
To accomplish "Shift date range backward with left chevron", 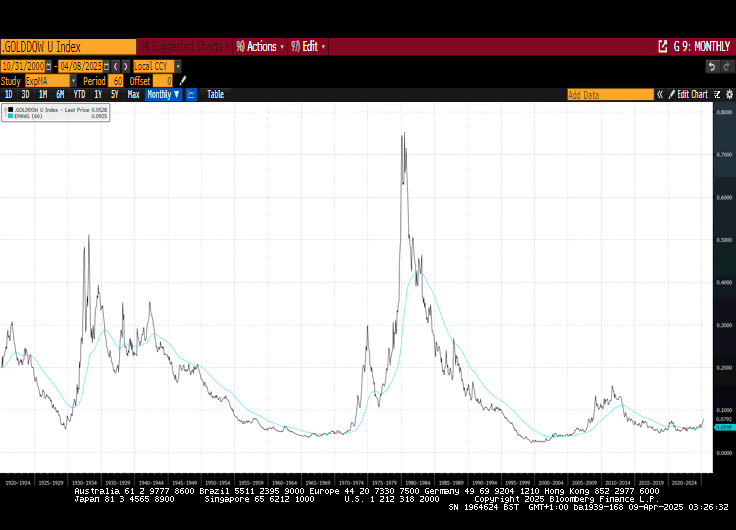I will pos(115,66).
